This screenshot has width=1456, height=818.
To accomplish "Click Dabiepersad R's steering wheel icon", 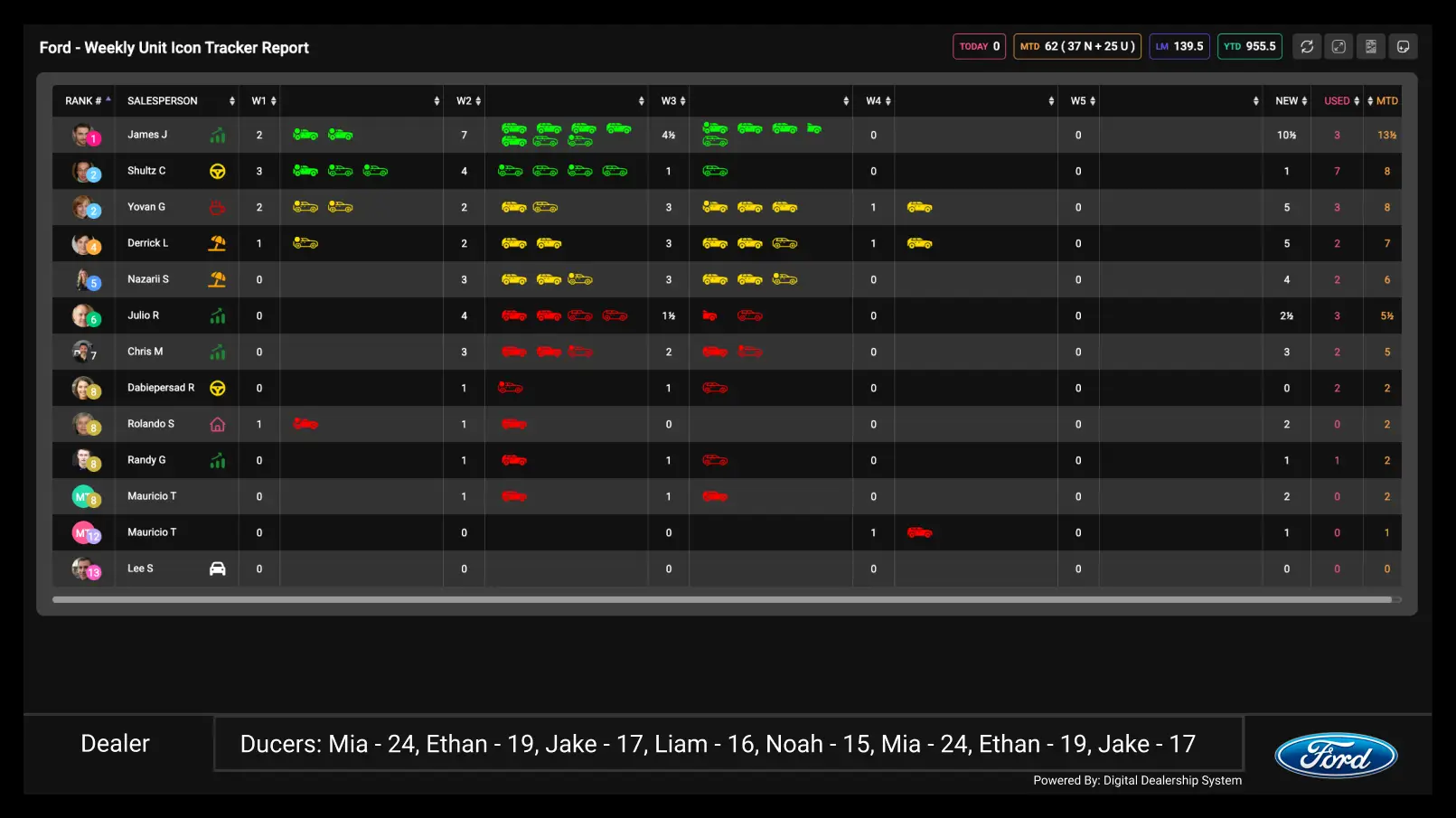I will click(x=218, y=388).
